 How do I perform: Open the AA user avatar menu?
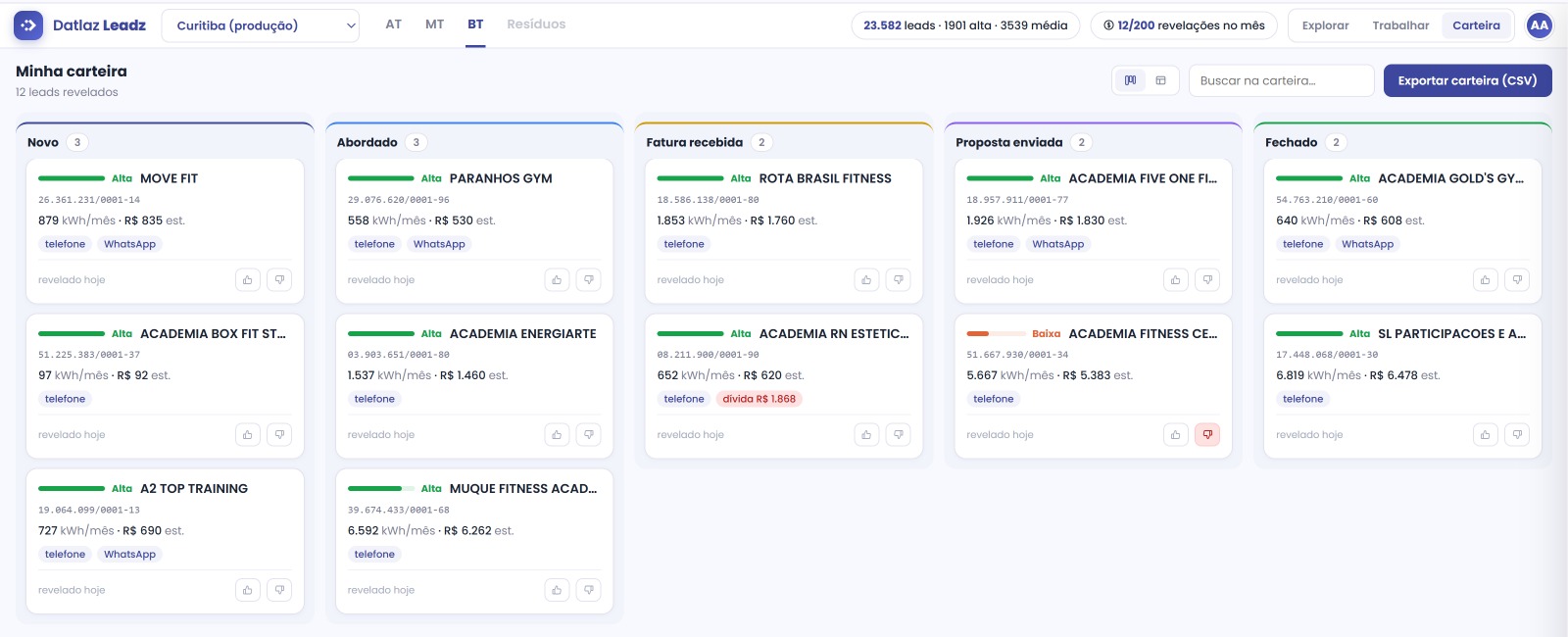1539,25
